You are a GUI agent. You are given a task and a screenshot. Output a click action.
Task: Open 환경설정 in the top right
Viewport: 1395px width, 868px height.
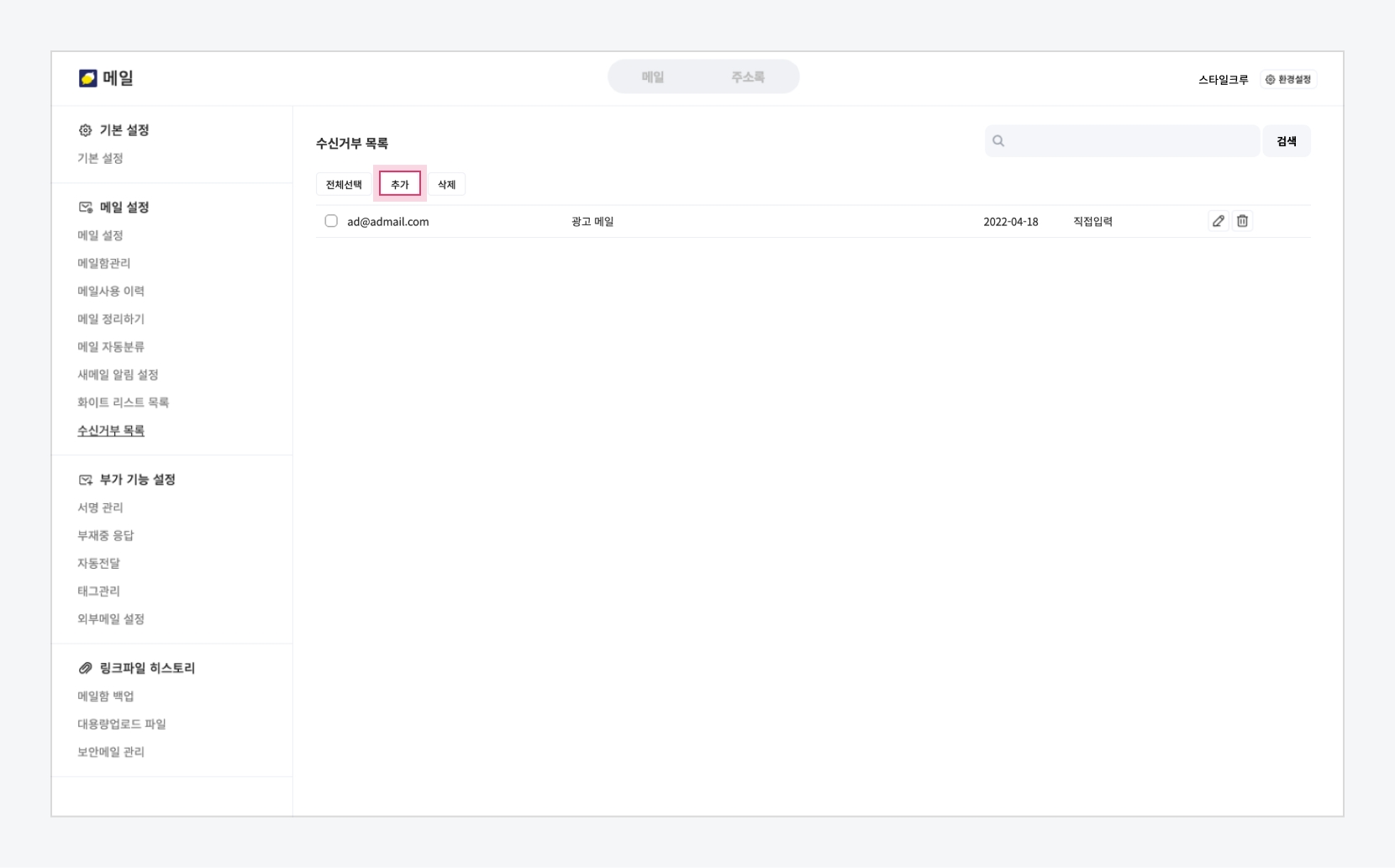click(x=1288, y=80)
